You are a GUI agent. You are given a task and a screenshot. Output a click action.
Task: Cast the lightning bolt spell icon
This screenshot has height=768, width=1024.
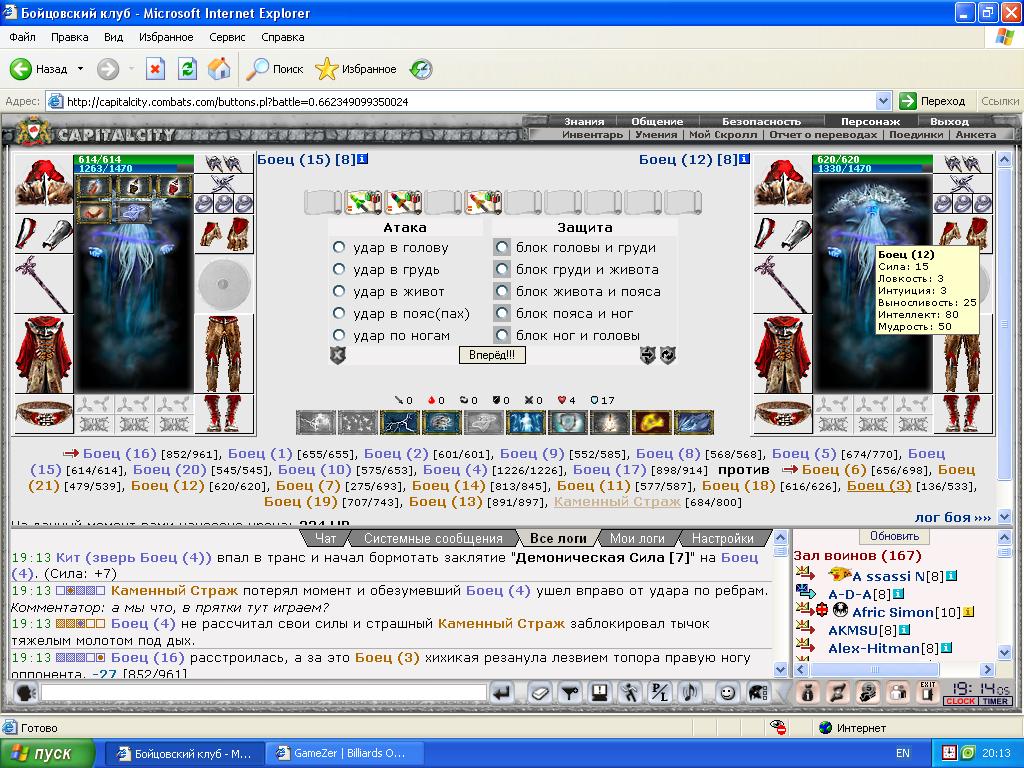400,423
